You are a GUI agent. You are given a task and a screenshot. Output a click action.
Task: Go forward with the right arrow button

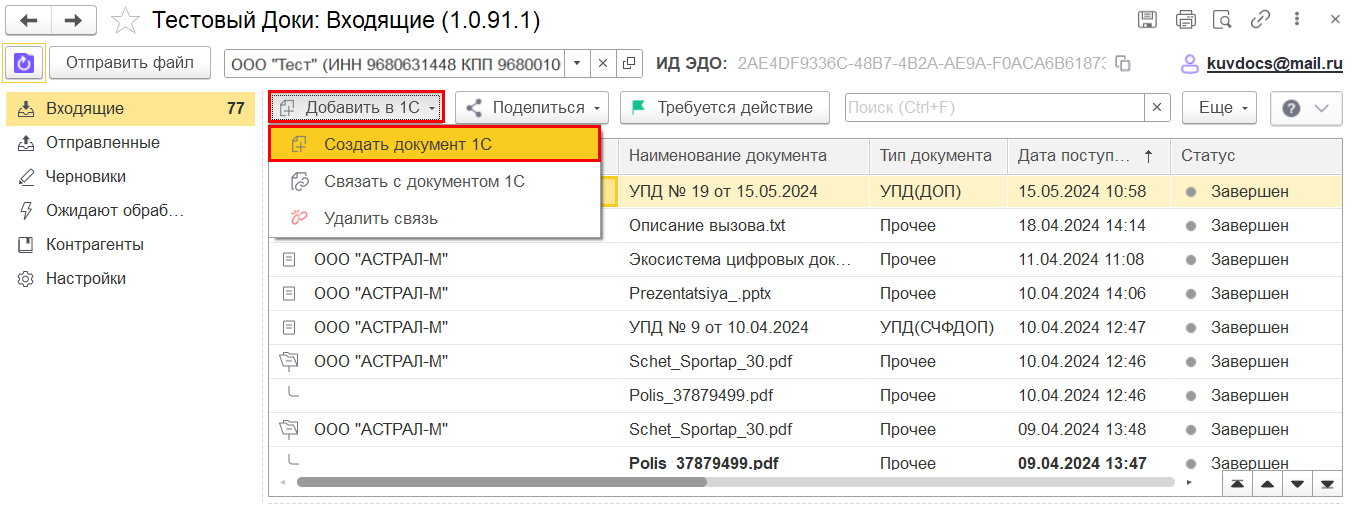click(74, 19)
